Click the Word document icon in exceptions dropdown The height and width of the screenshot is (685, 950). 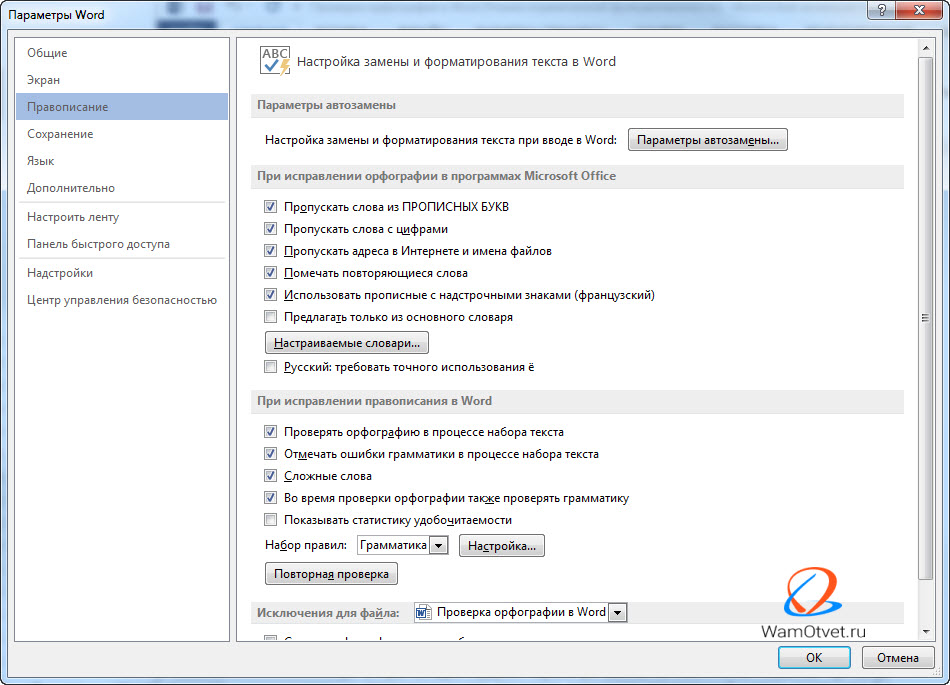[x=423, y=612]
